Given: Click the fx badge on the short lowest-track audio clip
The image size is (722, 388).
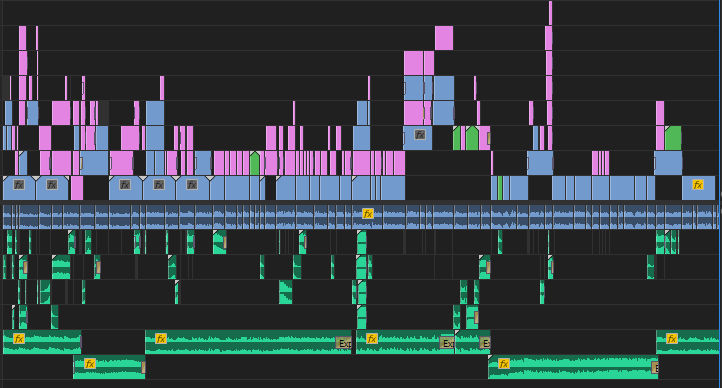Looking at the screenshot, I should click(90, 364).
